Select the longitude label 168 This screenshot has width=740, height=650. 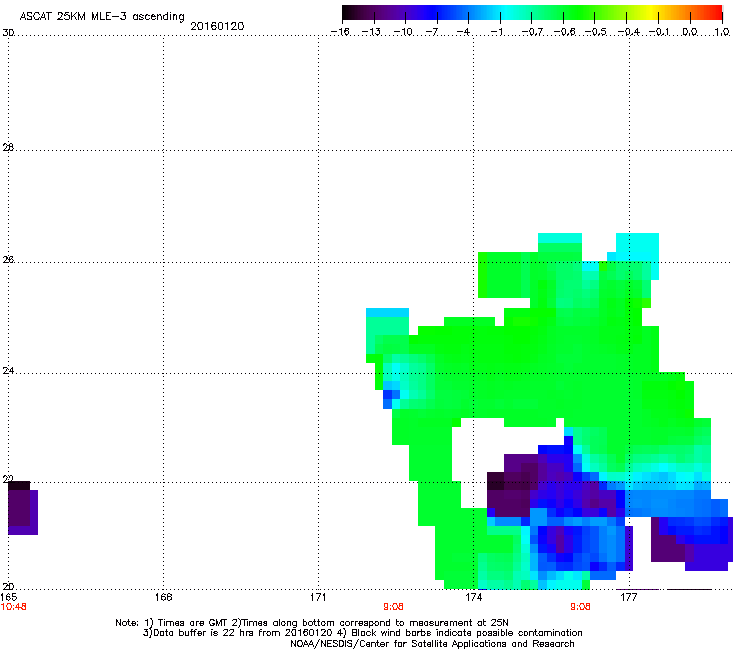point(164,597)
